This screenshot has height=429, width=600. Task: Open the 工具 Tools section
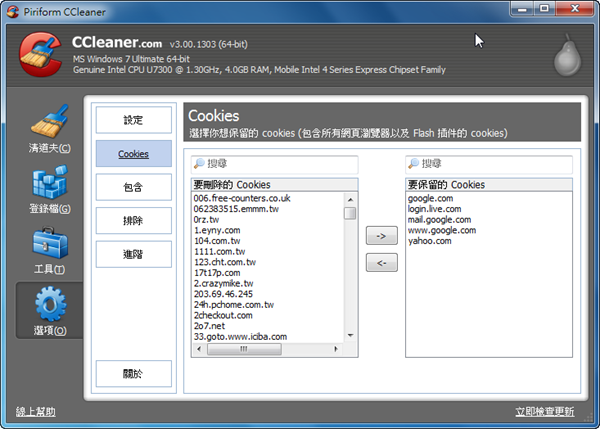coord(49,250)
